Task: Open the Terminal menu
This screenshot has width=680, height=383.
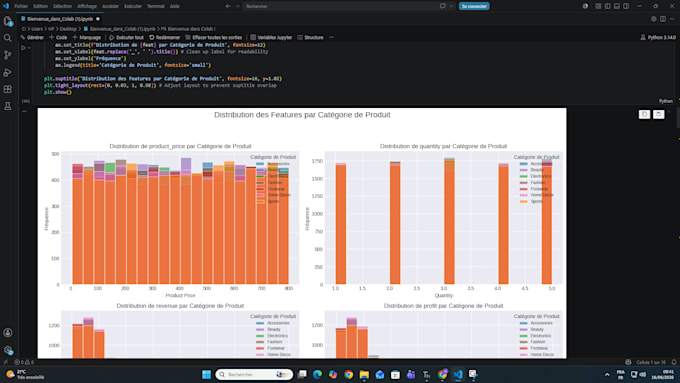Action: 156,6
